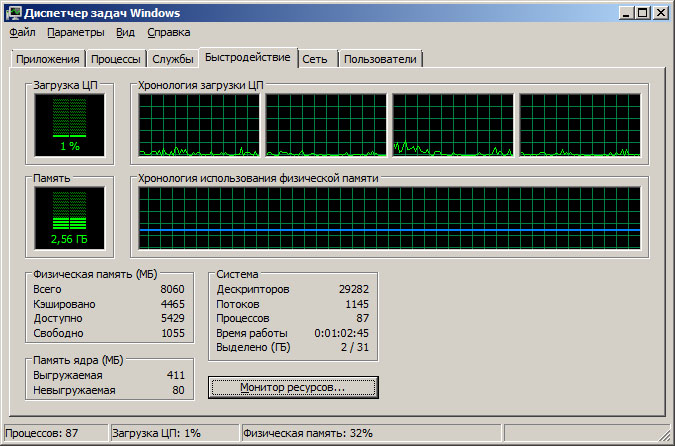The image size is (675, 446).
Task: Open the Вид menu
Action: tap(125, 33)
